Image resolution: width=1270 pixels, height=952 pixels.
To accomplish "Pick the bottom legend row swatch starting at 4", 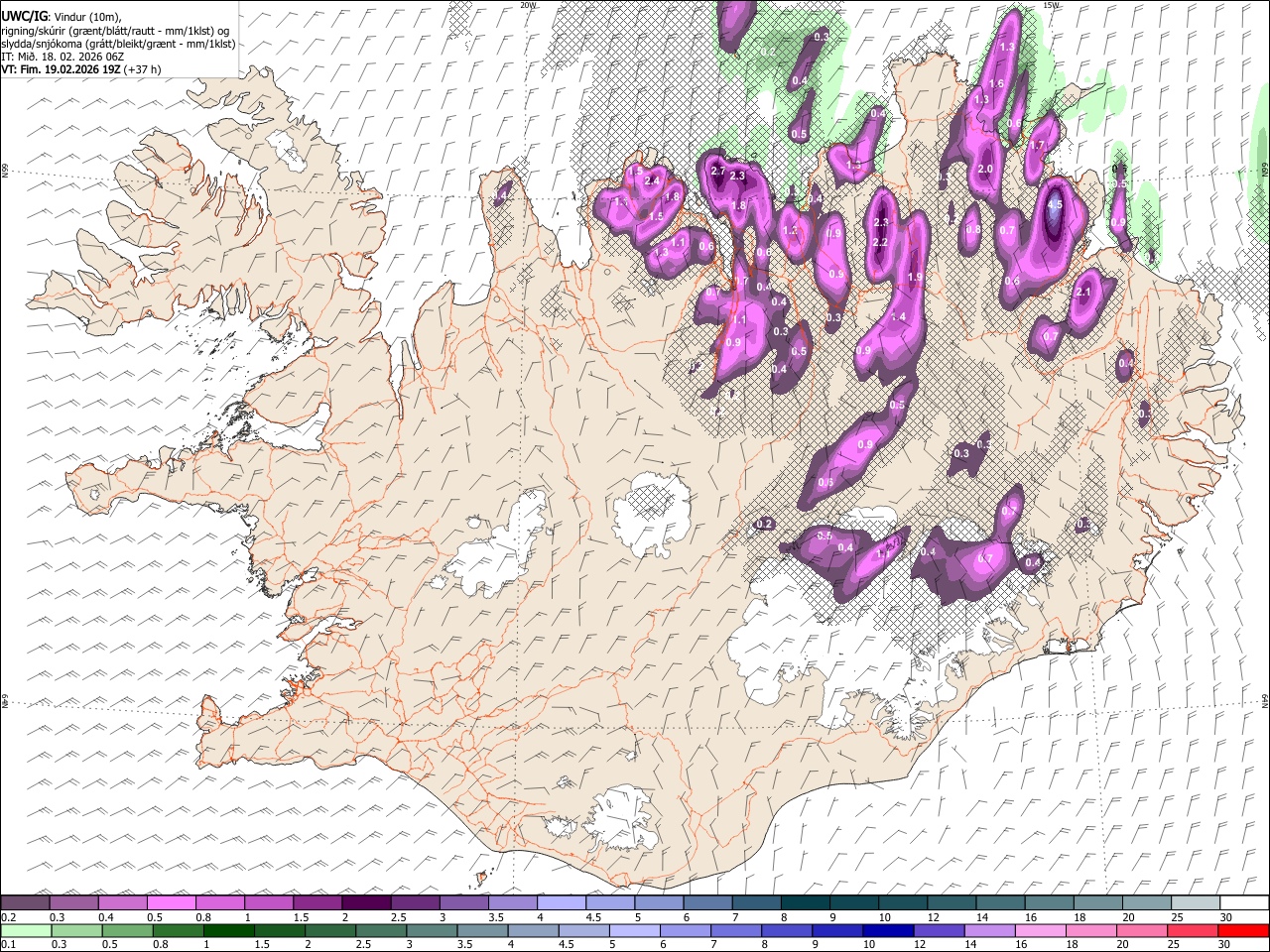I will [x=534, y=931].
